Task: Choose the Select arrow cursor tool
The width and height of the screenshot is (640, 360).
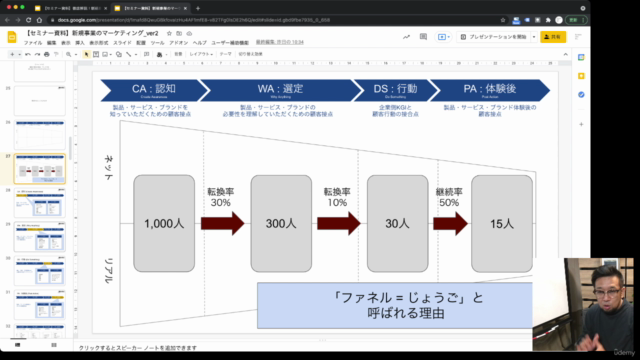Action: [x=86, y=54]
